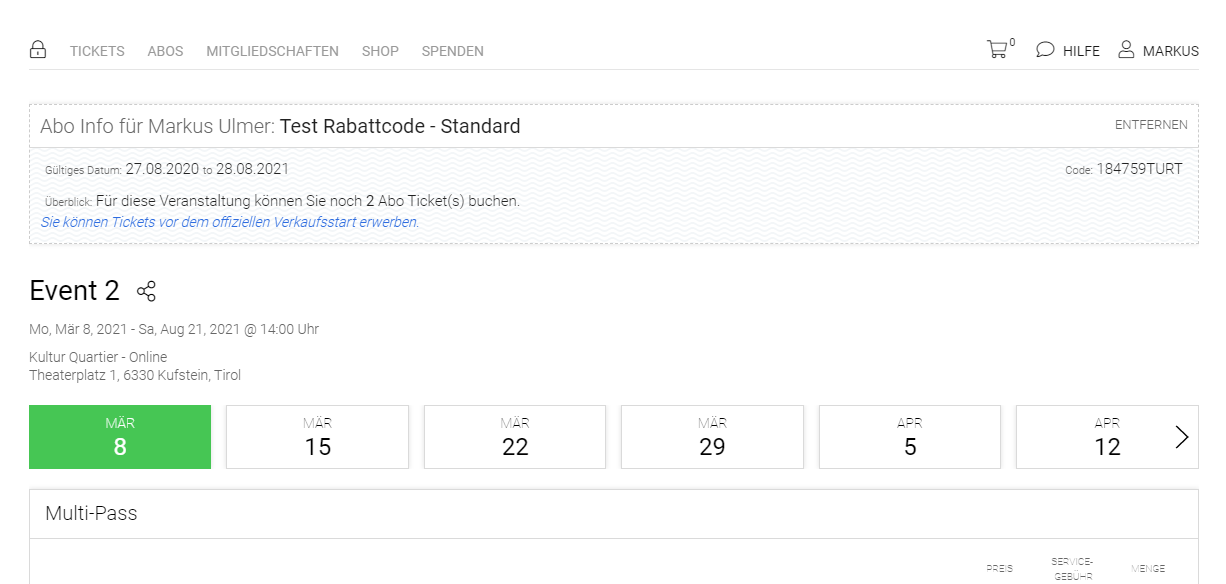Image resolution: width=1226 pixels, height=584 pixels.
Task: Open the Spenden page
Action: [452, 51]
